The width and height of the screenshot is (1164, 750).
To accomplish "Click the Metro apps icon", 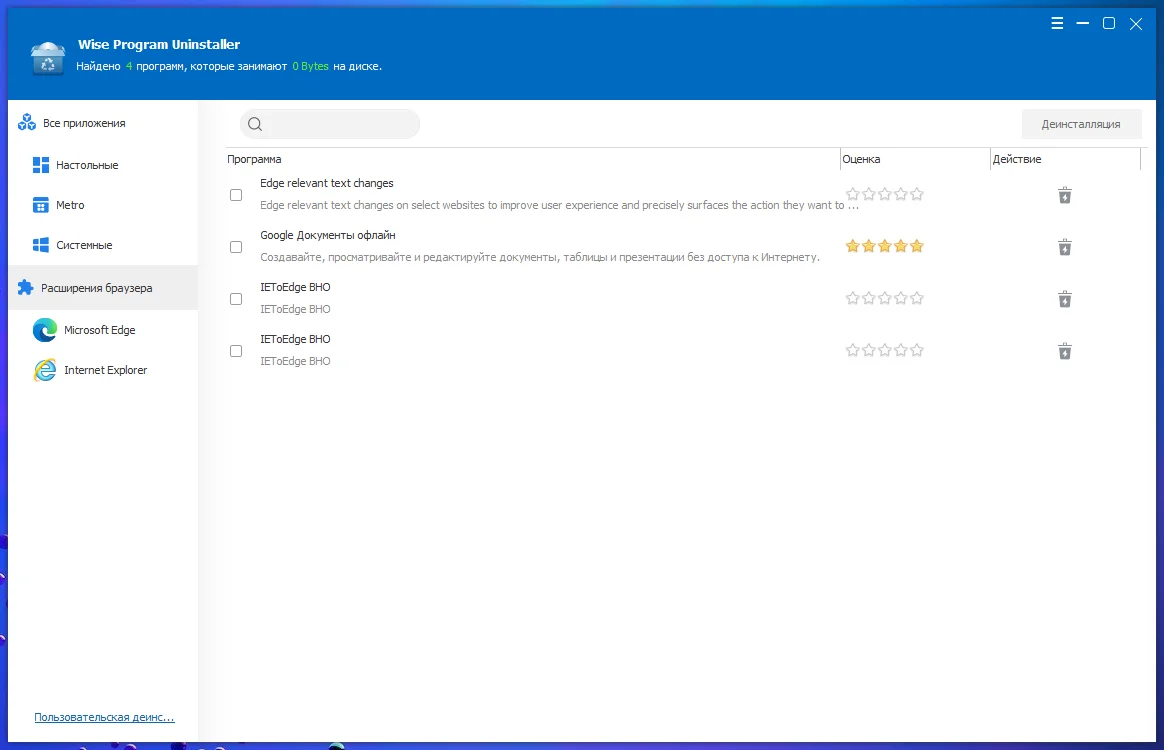I will click(41, 205).
